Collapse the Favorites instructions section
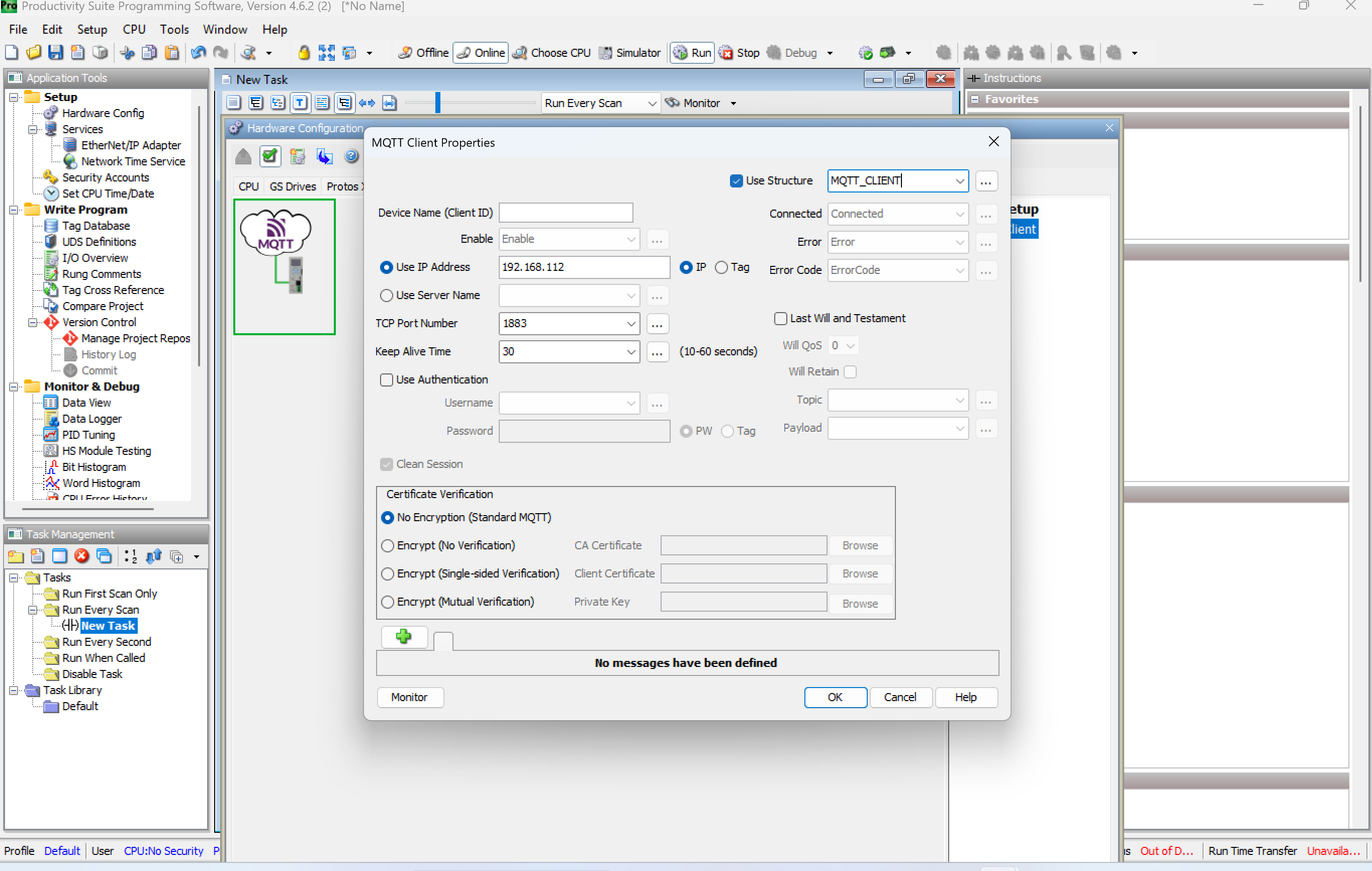Image resolution: width=1372 pixels, height=871 pixels. (975, 99)
